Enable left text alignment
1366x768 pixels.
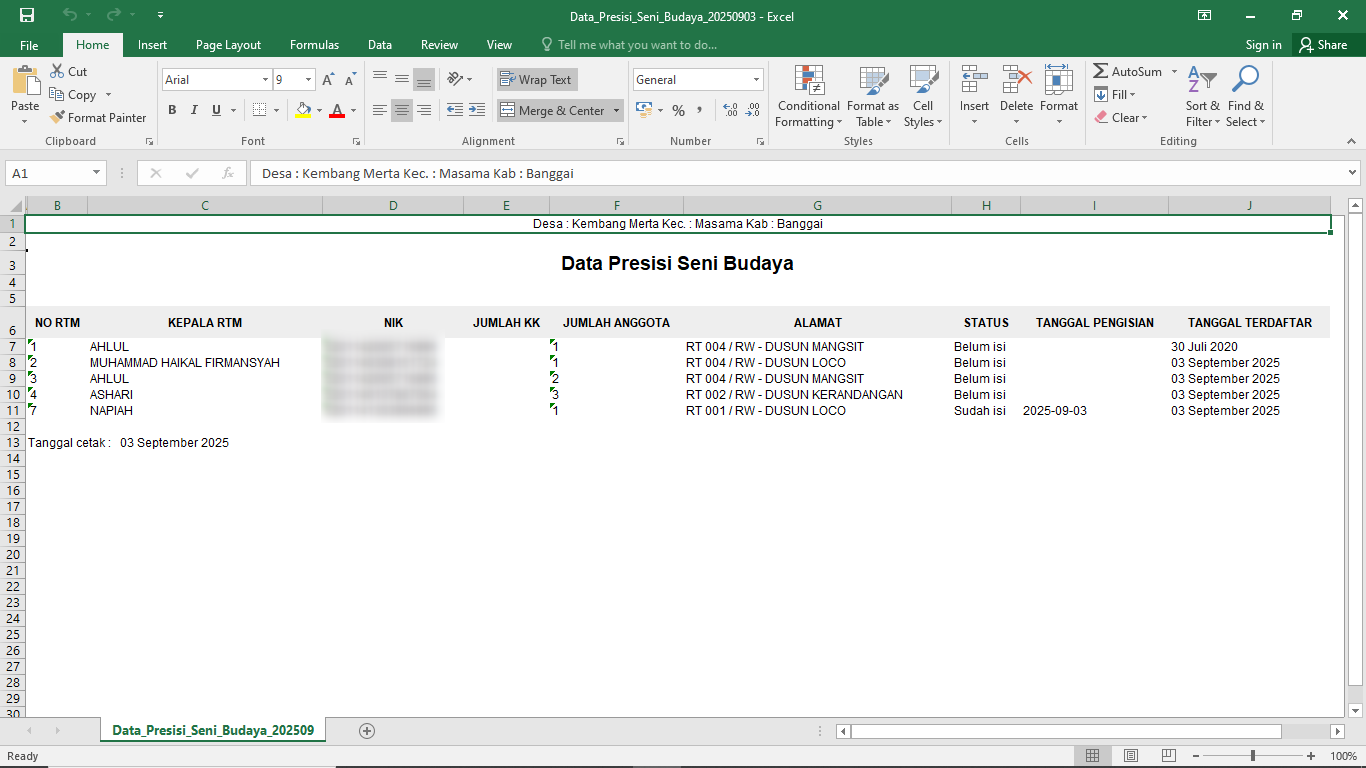pyautogui.click(x=380, y=110)
